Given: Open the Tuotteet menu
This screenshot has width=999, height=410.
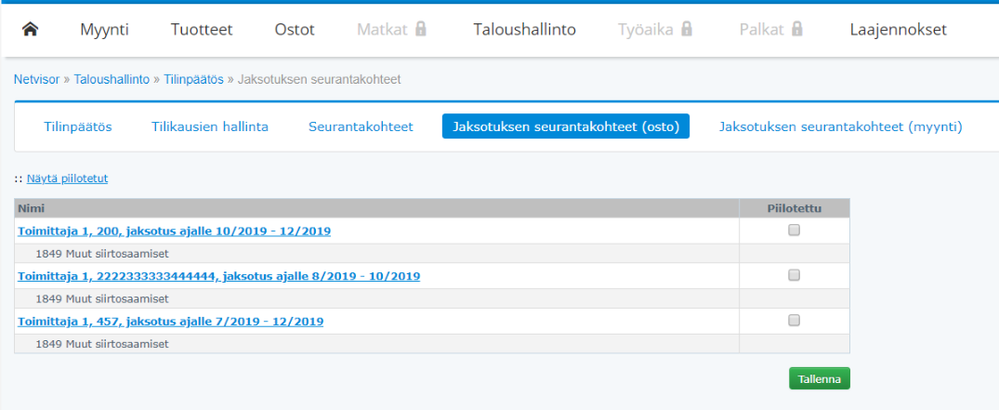Looking at the screenshot, I should point(201,30).
